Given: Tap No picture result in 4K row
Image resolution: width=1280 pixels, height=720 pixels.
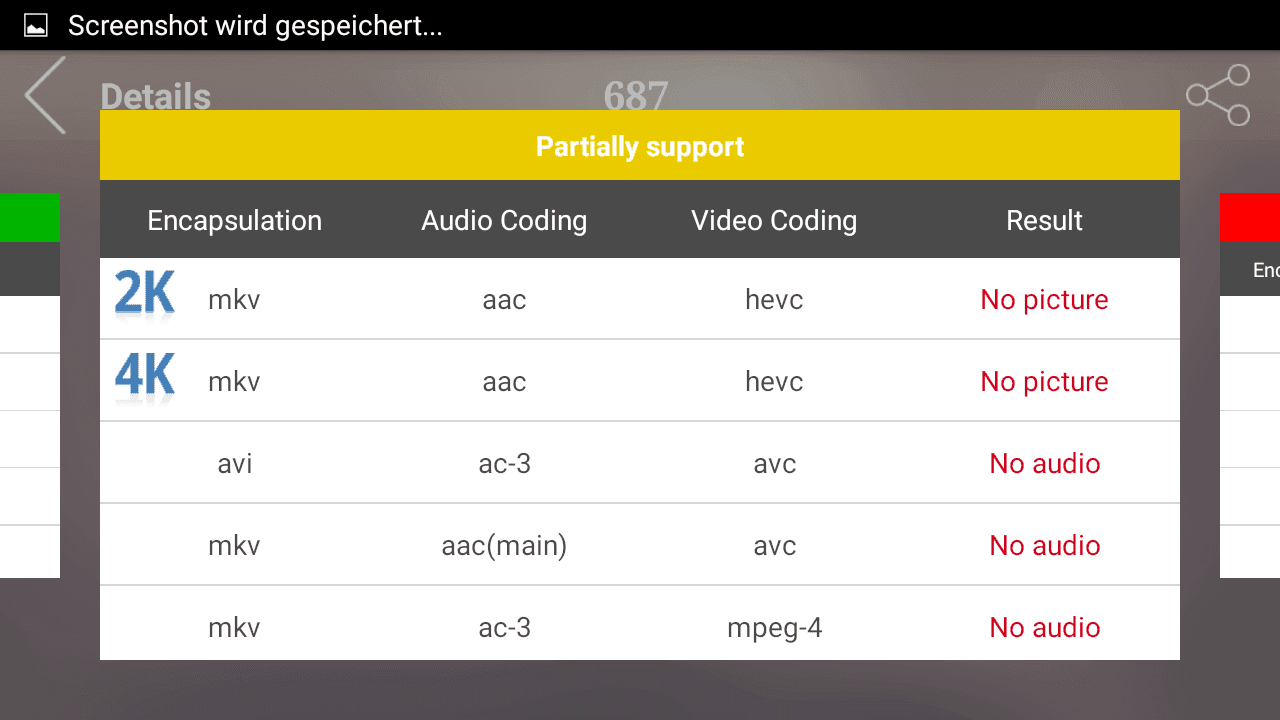Looking at the screenshot, I should click(1044, 382).
